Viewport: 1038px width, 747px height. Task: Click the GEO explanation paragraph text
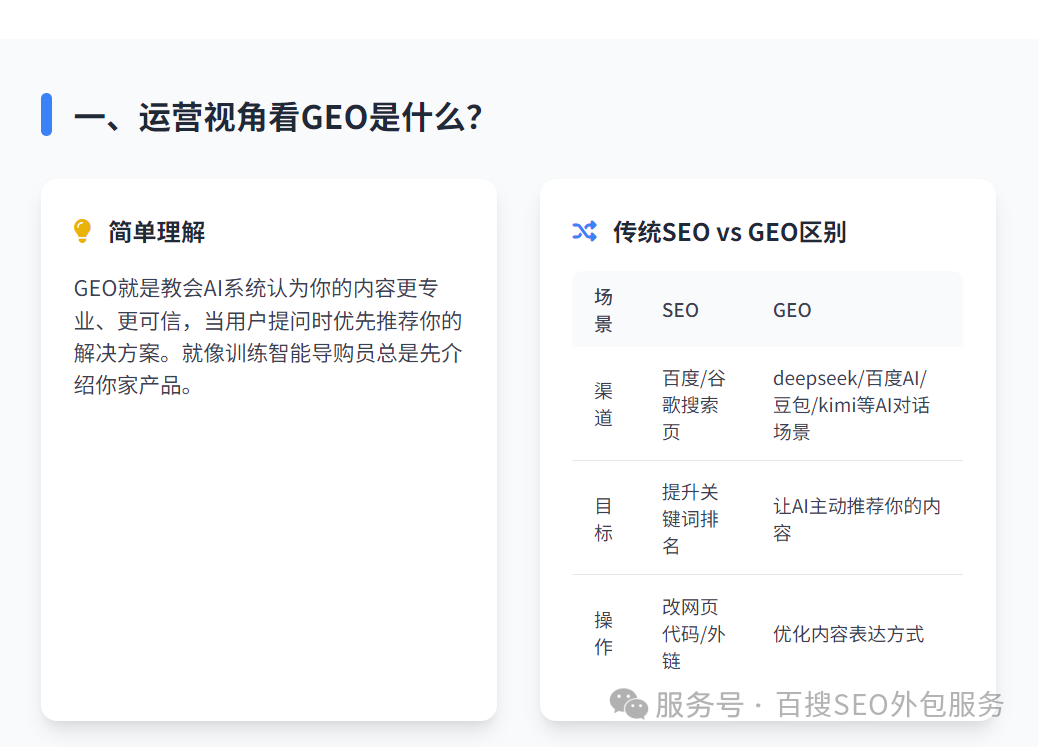268,337
